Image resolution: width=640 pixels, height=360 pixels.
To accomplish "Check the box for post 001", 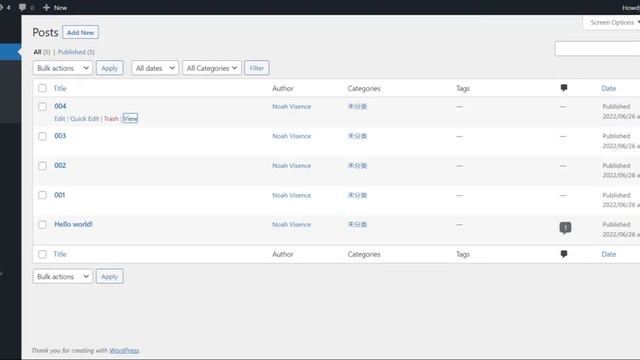I will 42,195.
